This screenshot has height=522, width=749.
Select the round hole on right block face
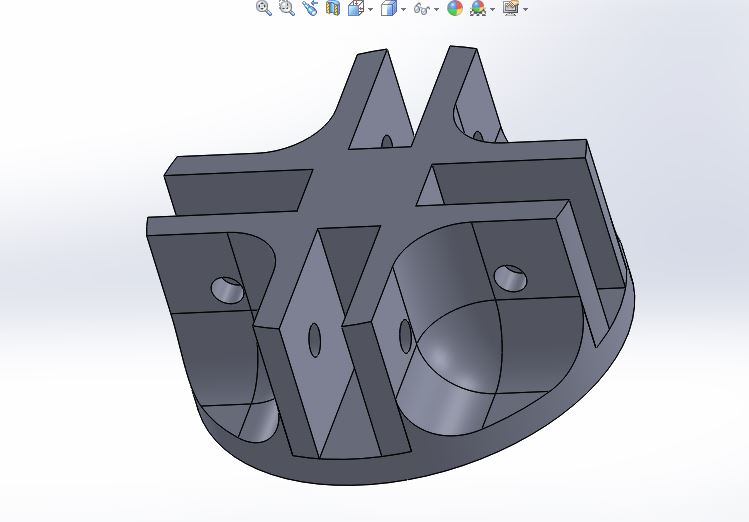pos(510,278)
